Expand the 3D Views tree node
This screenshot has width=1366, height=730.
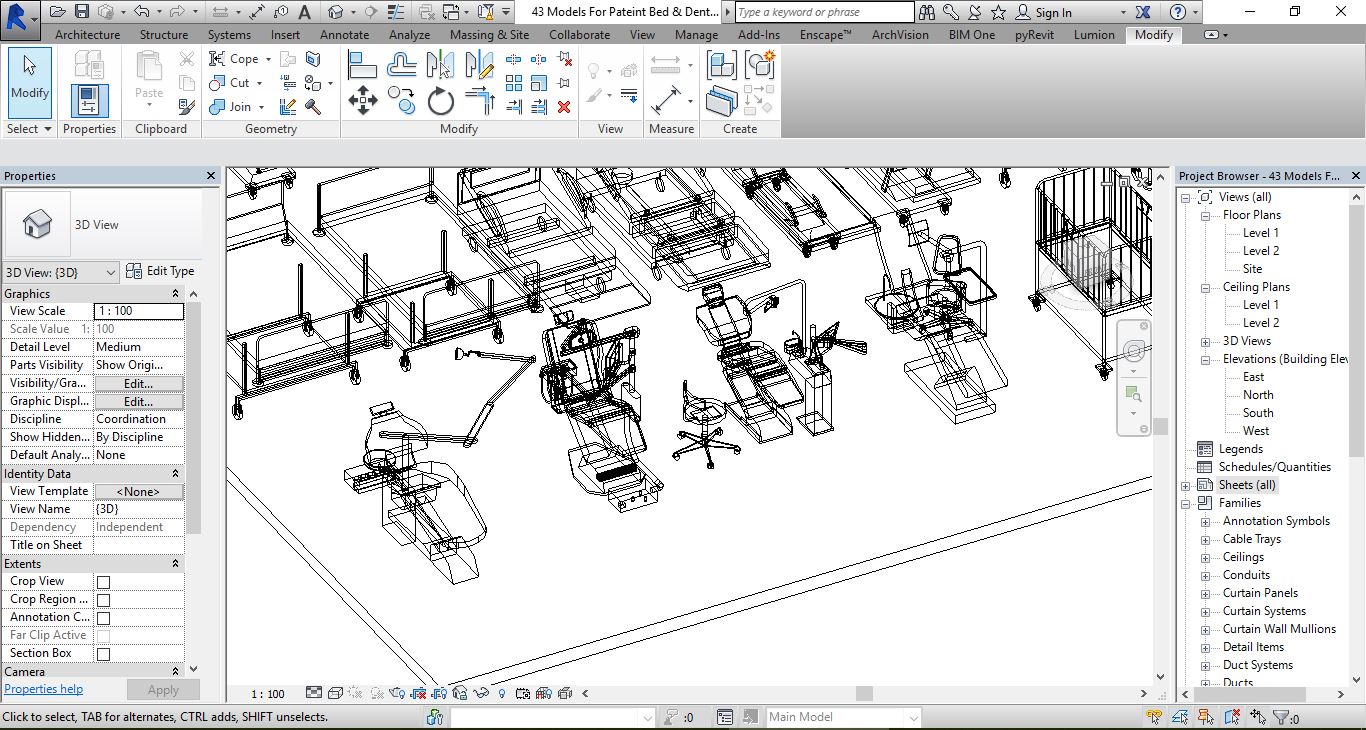point(1206,341)
